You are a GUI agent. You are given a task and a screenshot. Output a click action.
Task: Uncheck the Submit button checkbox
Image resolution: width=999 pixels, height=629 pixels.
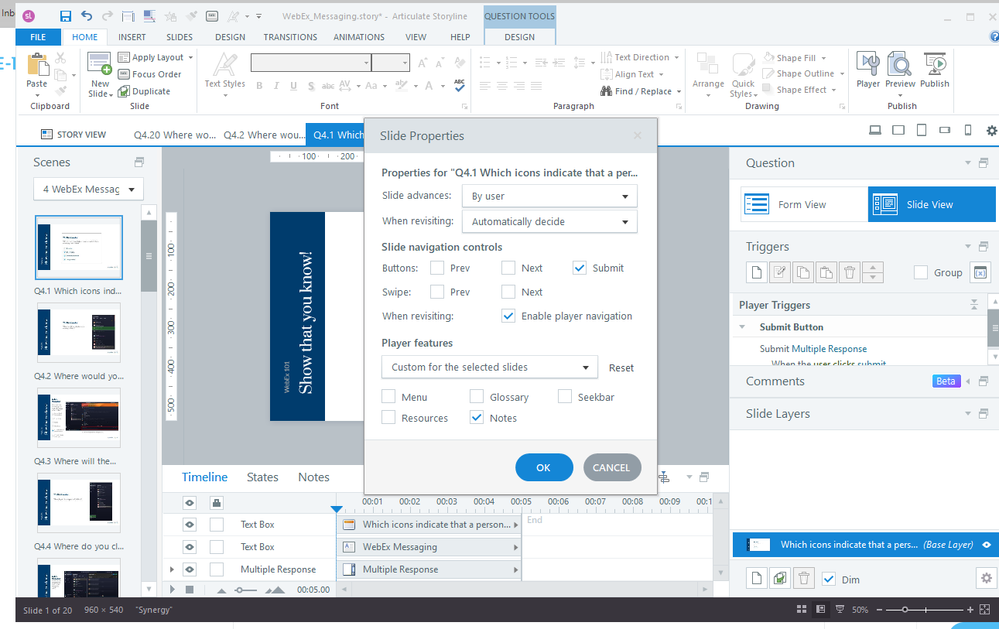(580, 268)
